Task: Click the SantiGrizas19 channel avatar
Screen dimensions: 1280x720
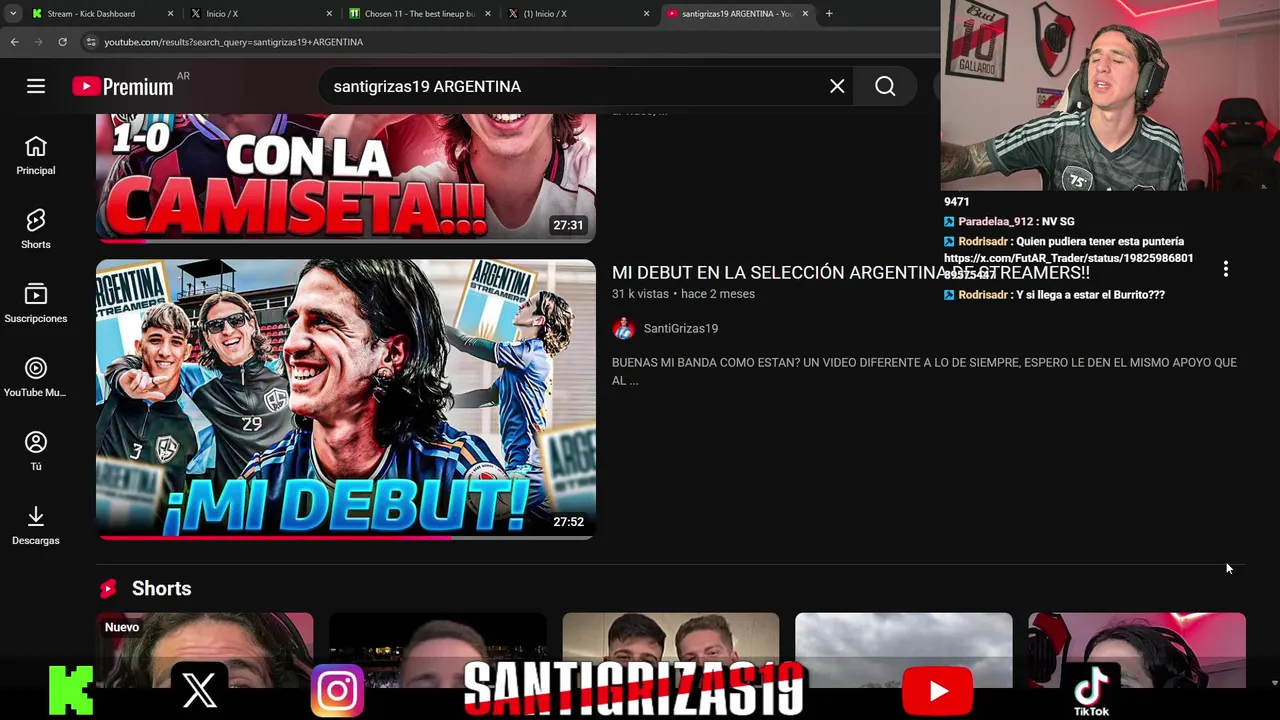Action: point(623,328)
